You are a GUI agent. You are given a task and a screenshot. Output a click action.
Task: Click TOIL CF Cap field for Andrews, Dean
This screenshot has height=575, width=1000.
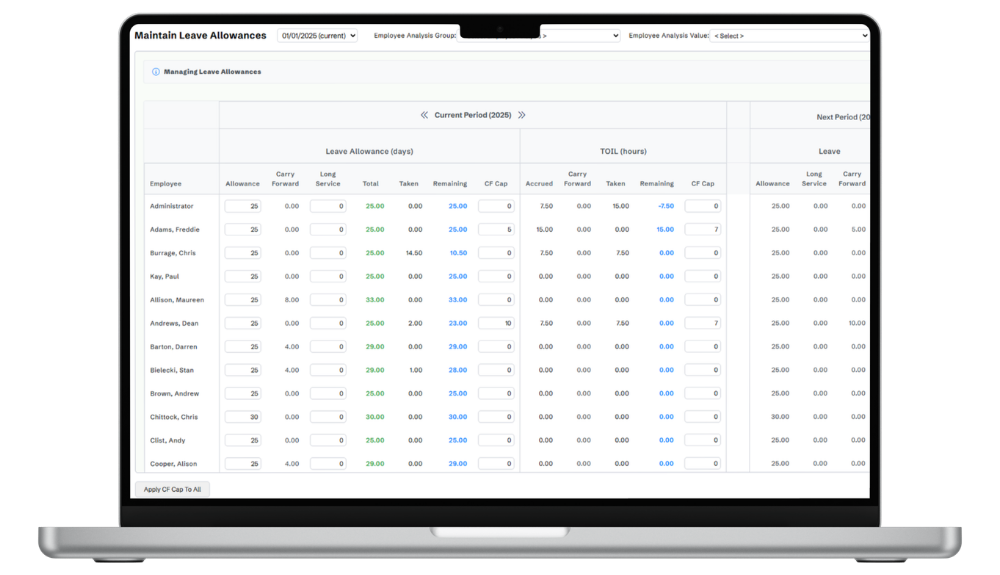click(703, 323)
